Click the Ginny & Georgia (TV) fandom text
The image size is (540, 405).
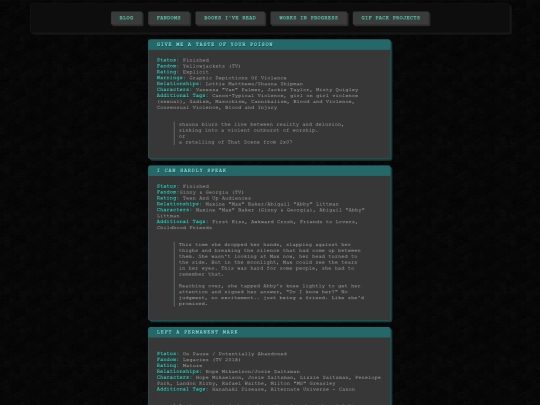click(x=211, y=192)
